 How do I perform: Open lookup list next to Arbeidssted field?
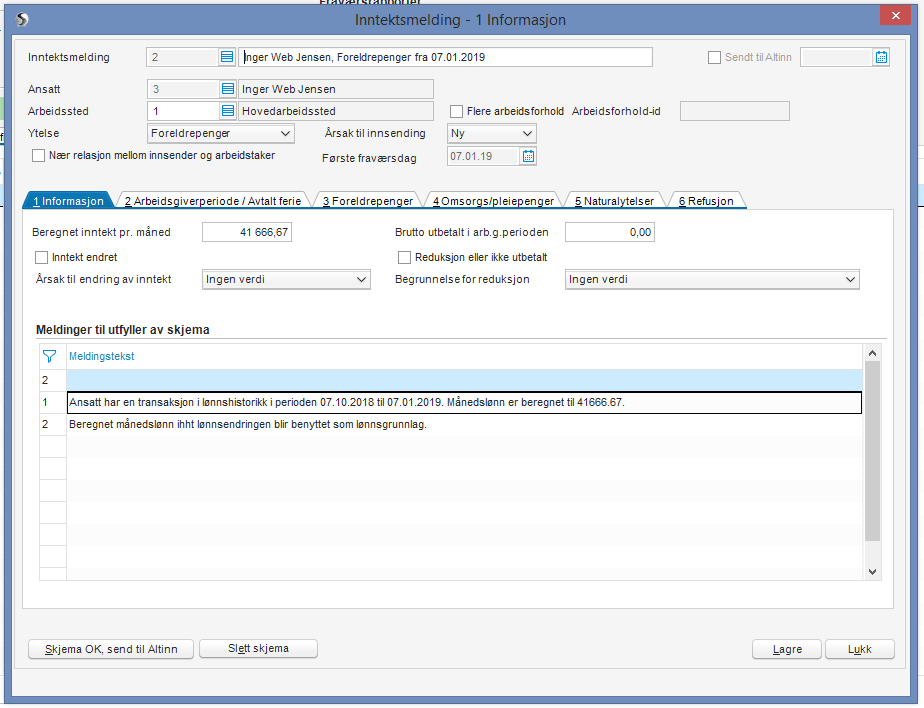[227, 111]
